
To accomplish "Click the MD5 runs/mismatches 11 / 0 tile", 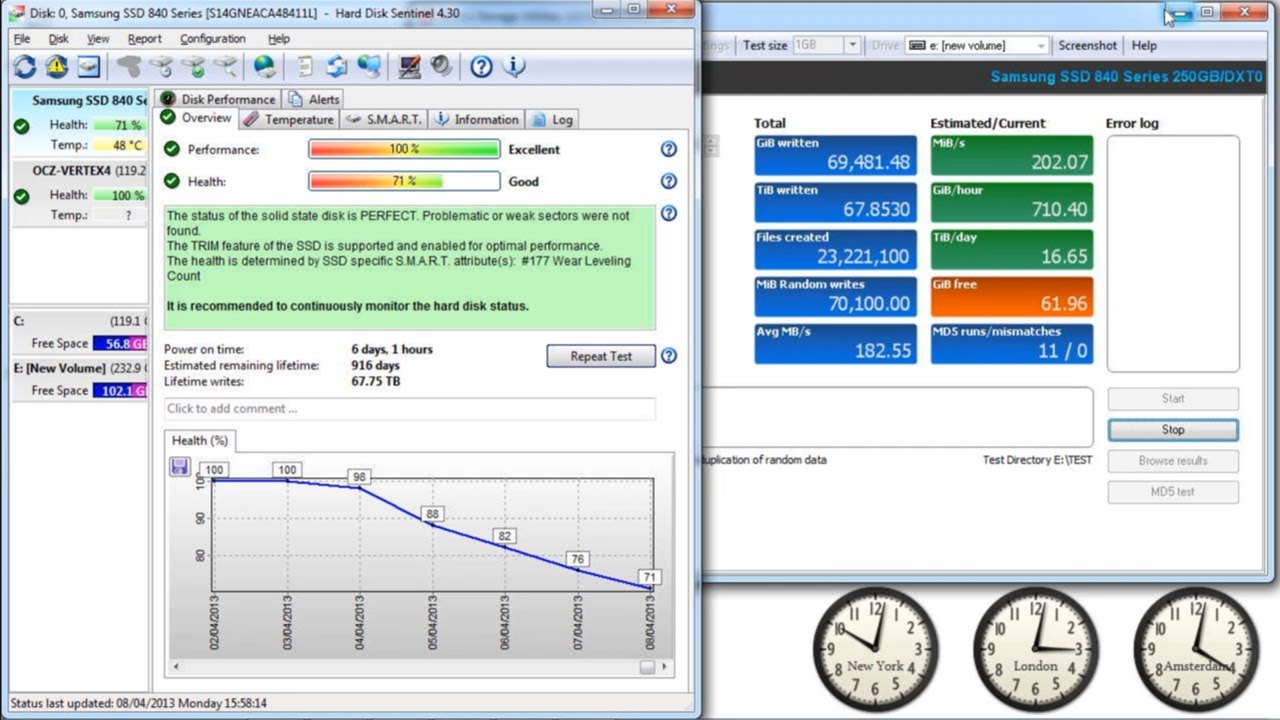I will click(1011, 343).
